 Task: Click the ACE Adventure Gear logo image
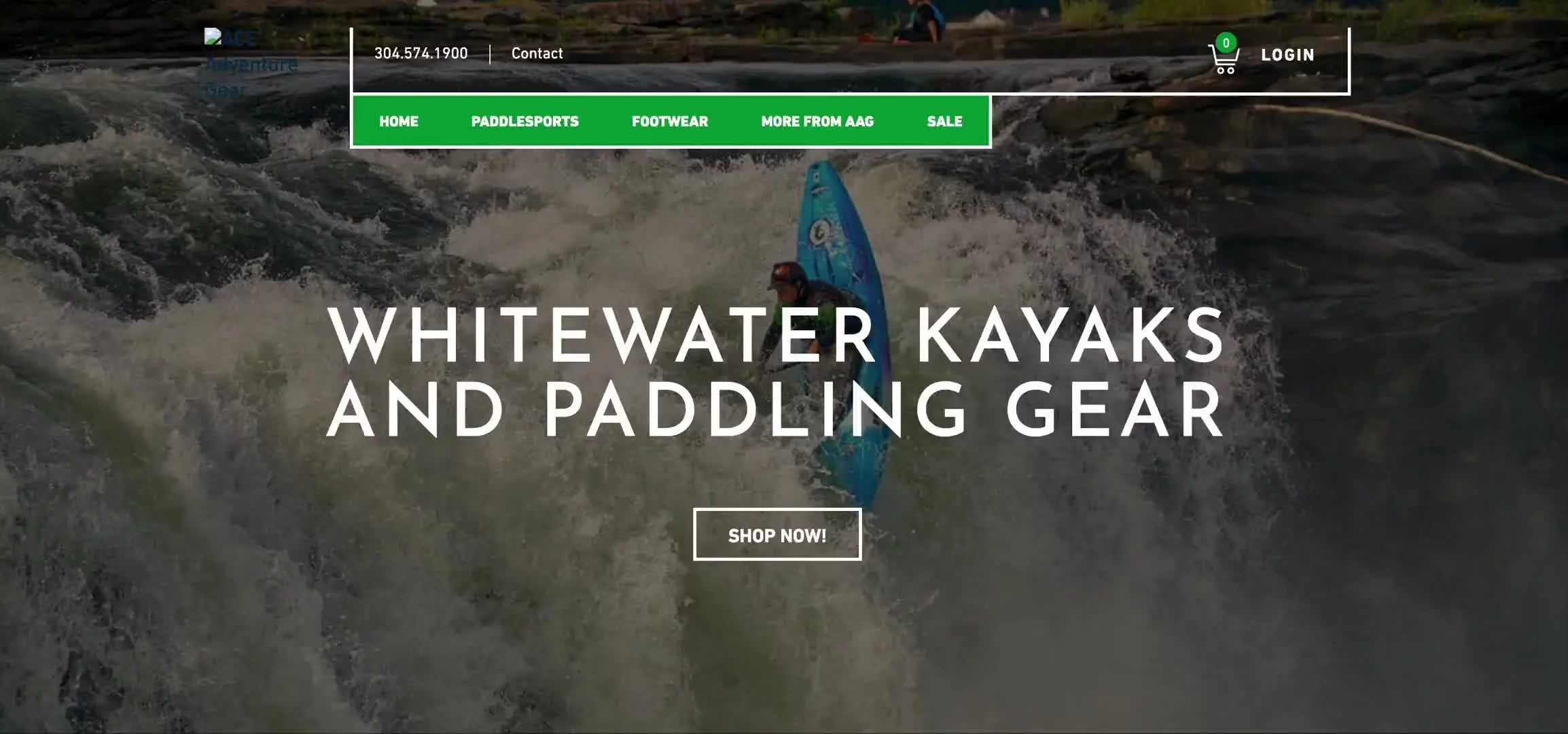tap(251, 63)
